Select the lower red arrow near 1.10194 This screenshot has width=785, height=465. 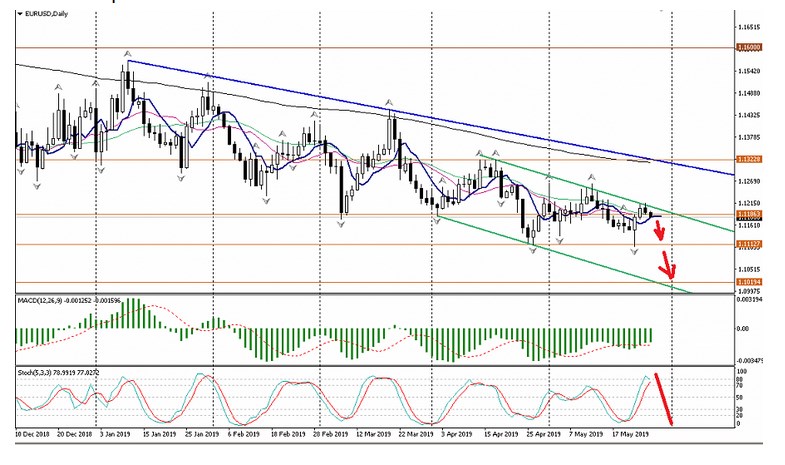pos(669,268)
